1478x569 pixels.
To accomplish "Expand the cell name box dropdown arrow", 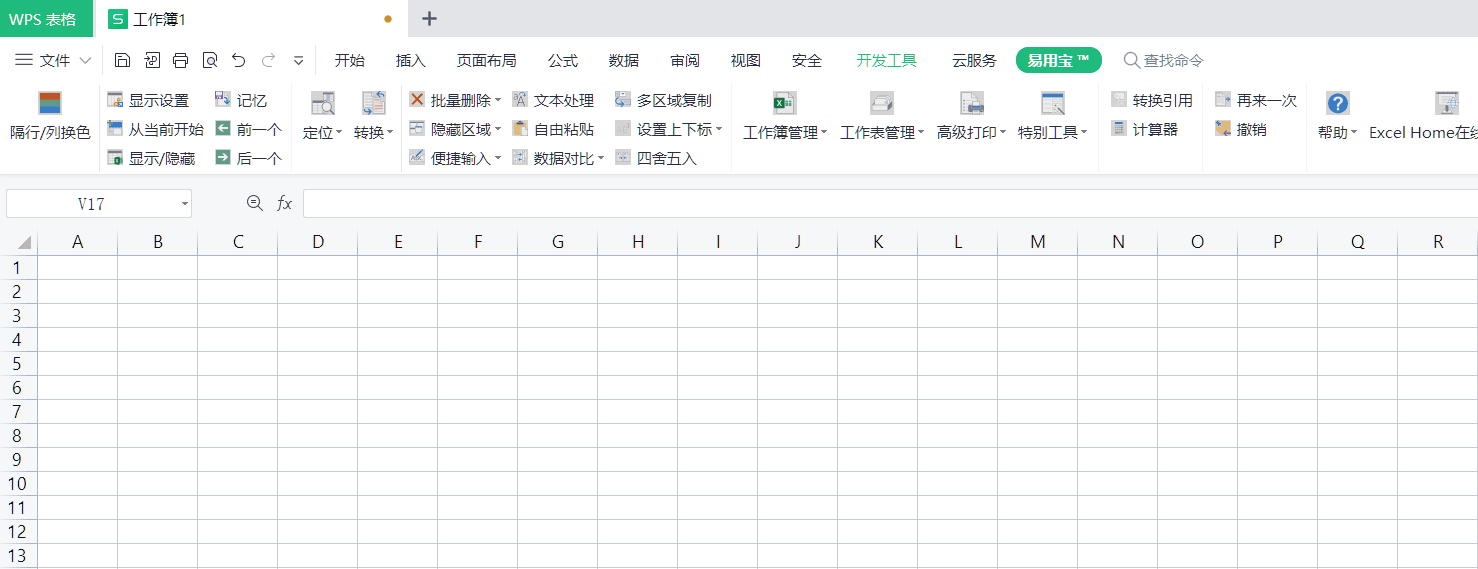I will click(185, 204).
